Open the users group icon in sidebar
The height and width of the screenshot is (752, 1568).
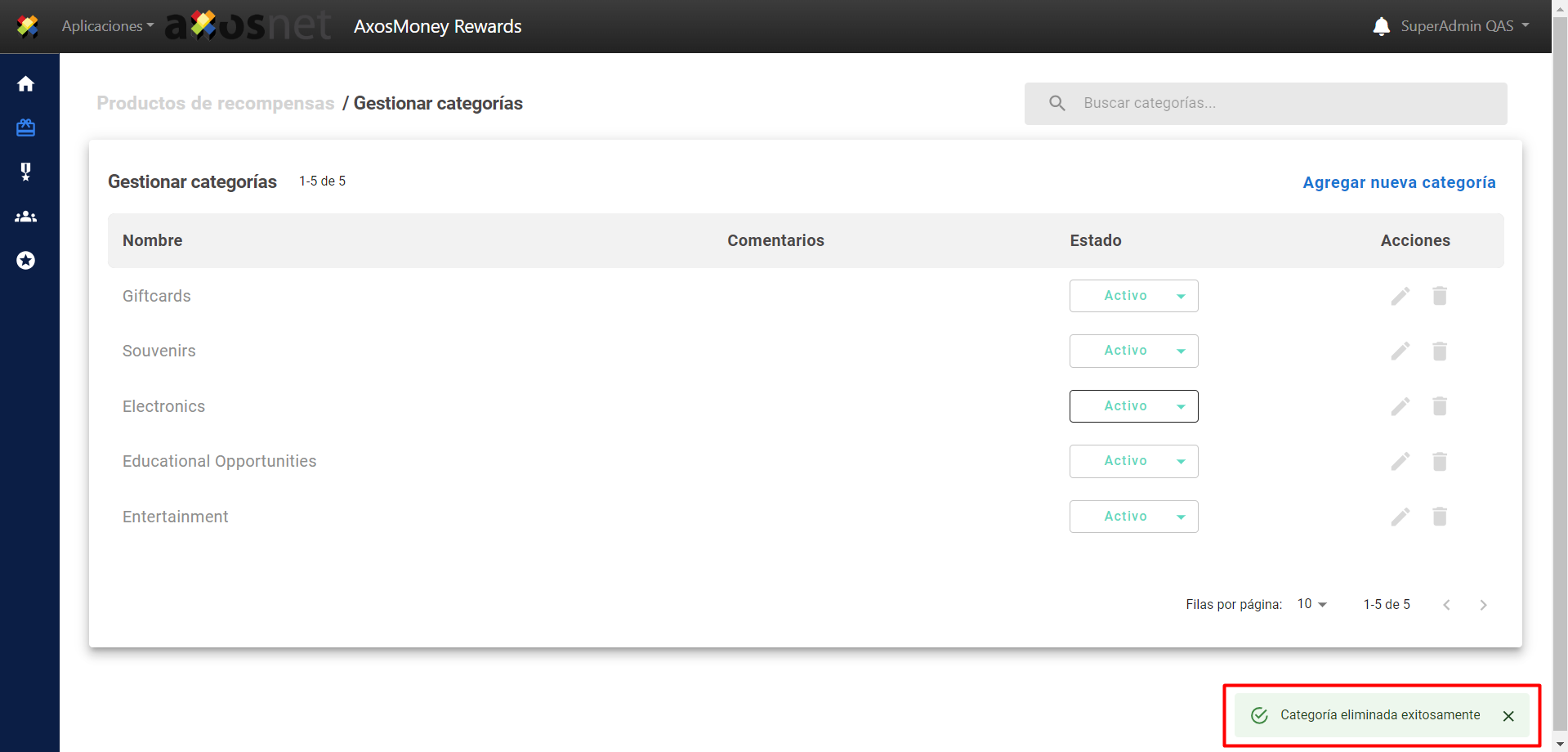(x=26, y=217)
